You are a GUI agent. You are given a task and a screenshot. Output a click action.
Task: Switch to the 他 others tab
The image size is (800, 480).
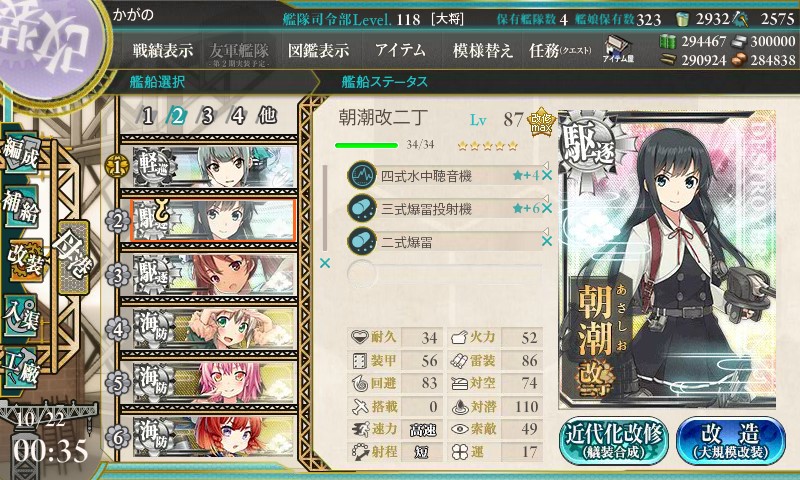tap(267, 116)
